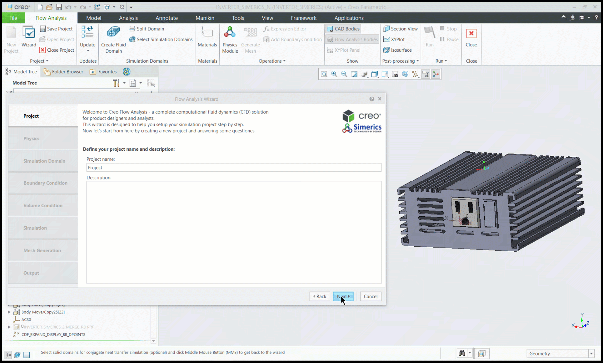The width and height of the screenshot is (603, 363).
Task: Select the Simulation Domain wizard step
Action: point(43,161)
